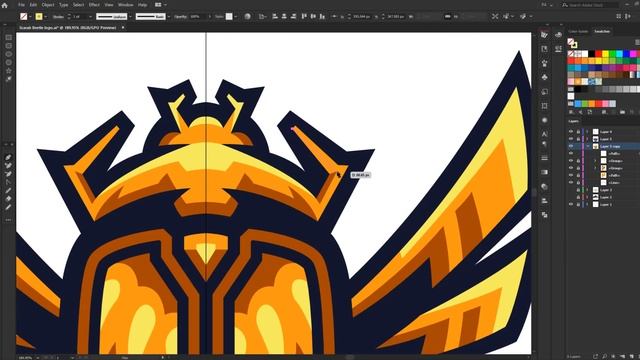The height and width of the screenshot is (360, 640).
Task: Go to the Home screen icon
Action: click(x=4, y=5)
